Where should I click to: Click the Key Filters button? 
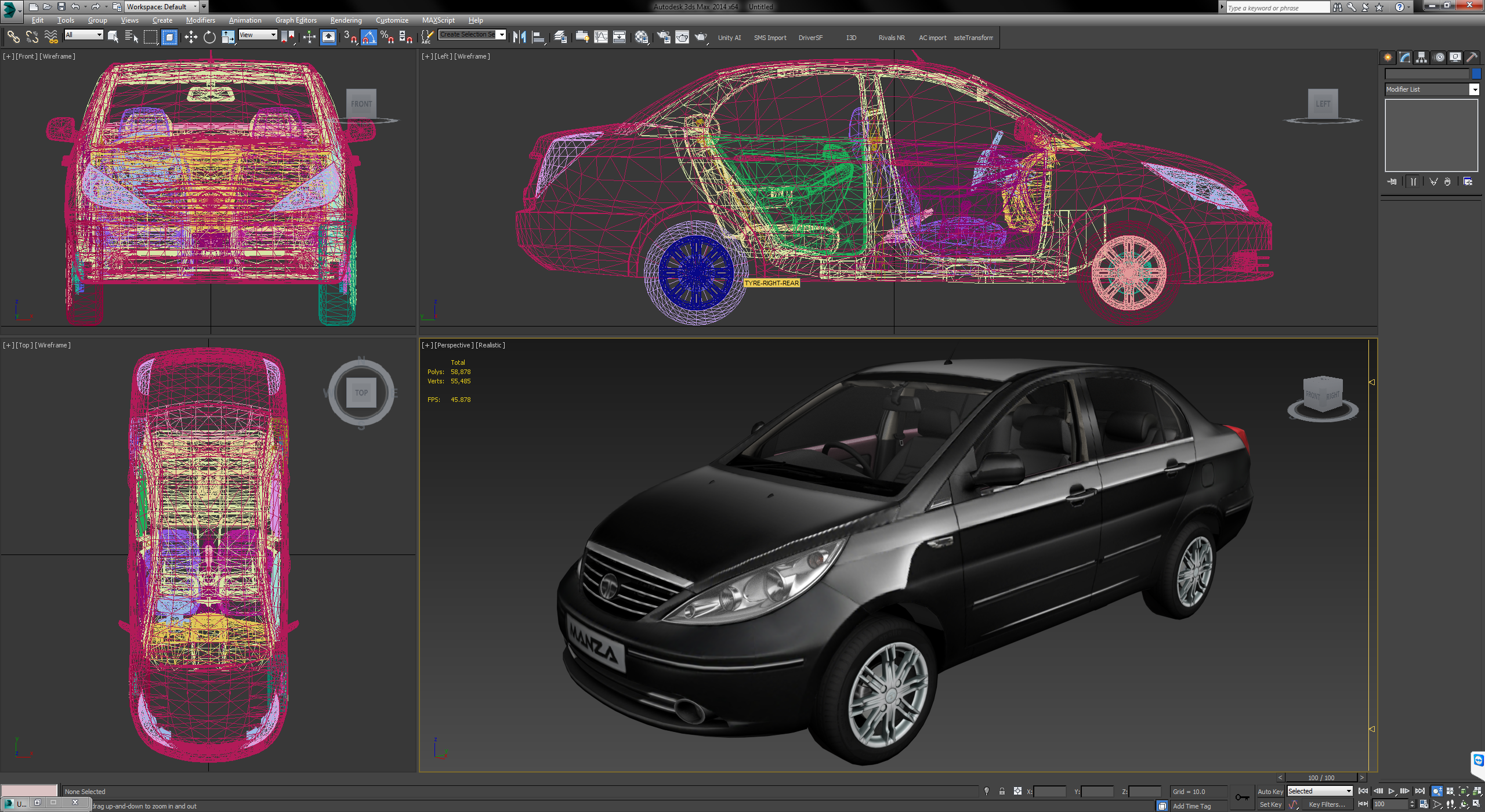click(1328, 804)
